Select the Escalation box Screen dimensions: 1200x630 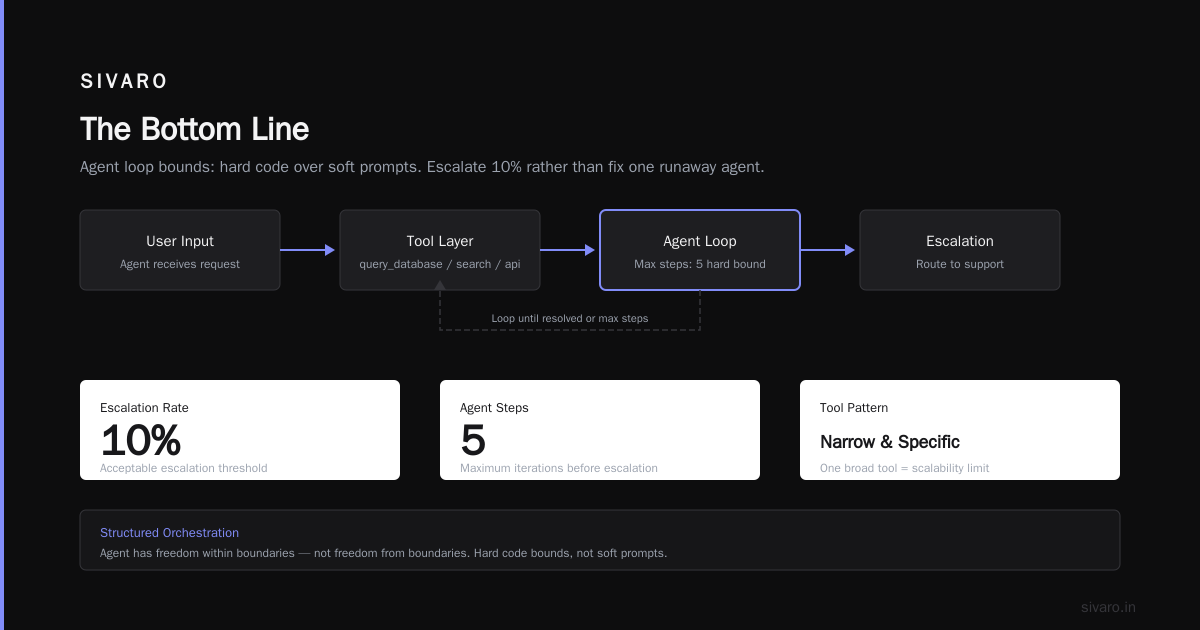(x=960, y=250)
